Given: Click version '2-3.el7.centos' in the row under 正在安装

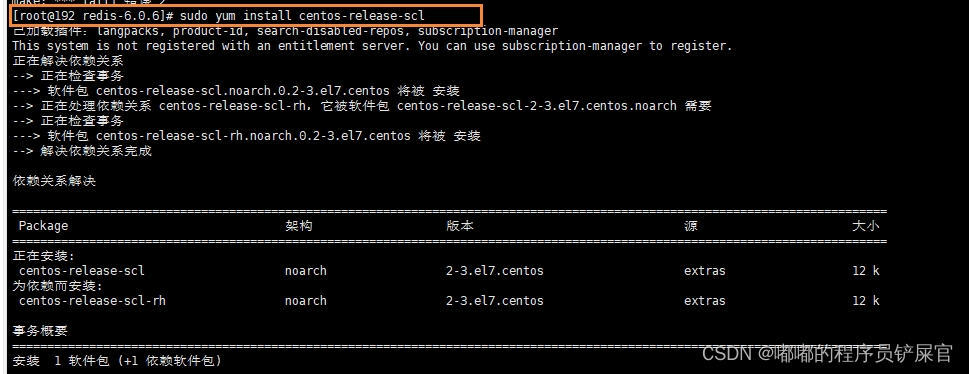Looking at the screenshot, I should pos(494,271).
